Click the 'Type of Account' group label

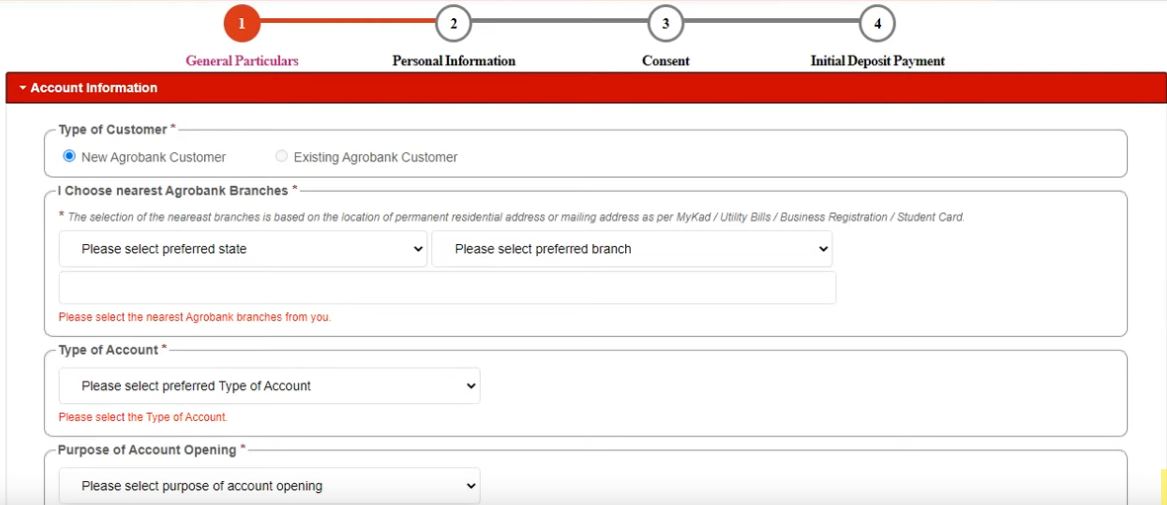coord(109,350)
